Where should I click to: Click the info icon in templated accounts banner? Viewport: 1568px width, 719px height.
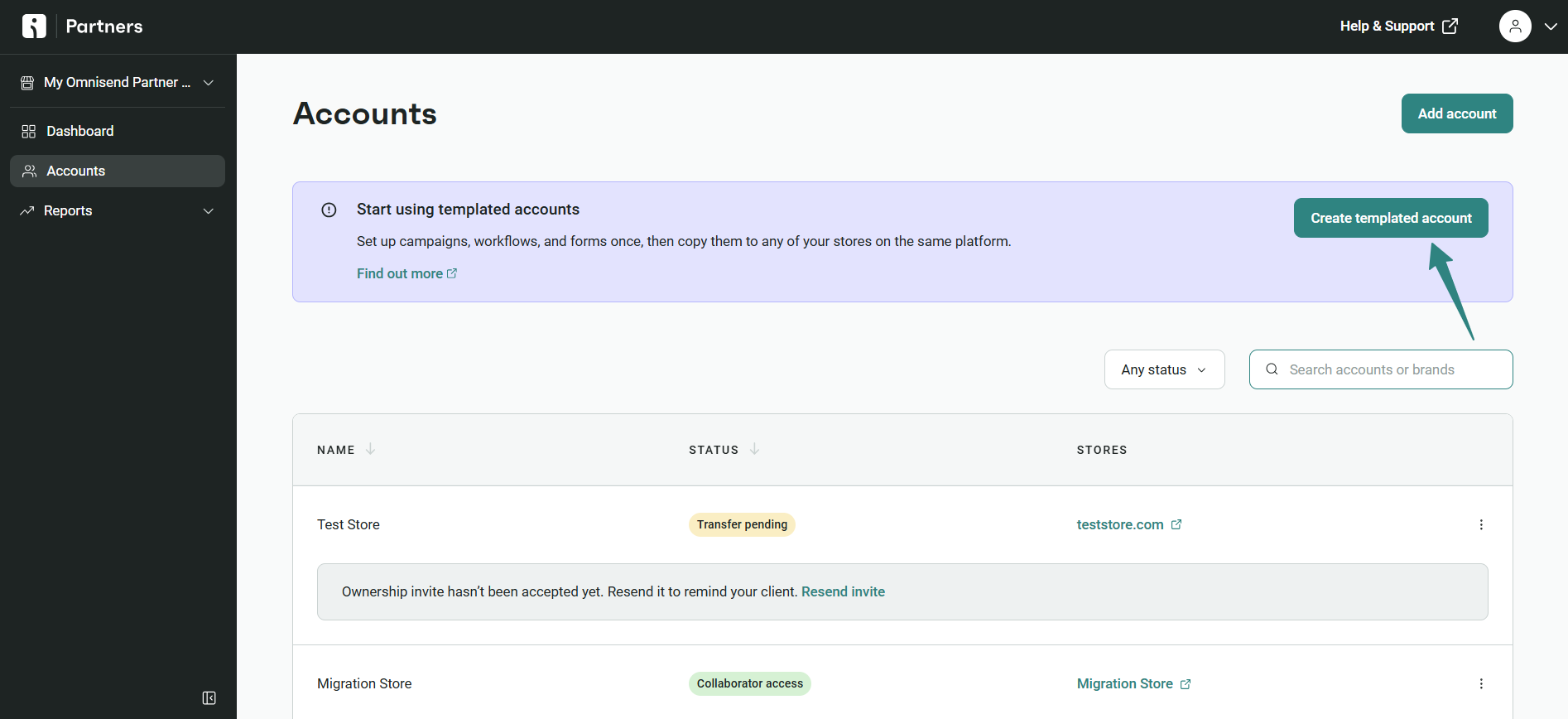(x=329, y=210)
